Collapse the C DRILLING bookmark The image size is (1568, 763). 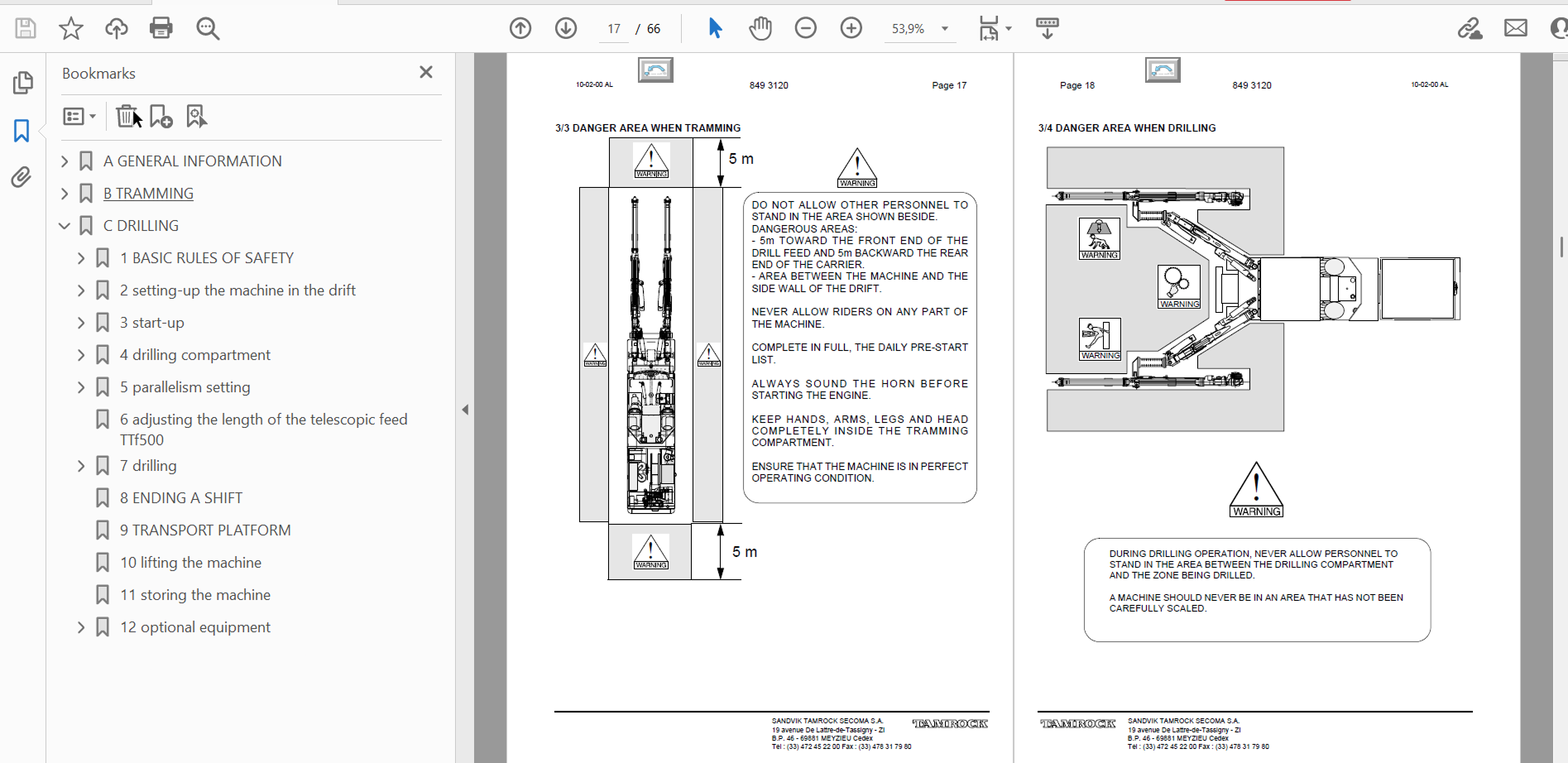(x=65, y=226)
